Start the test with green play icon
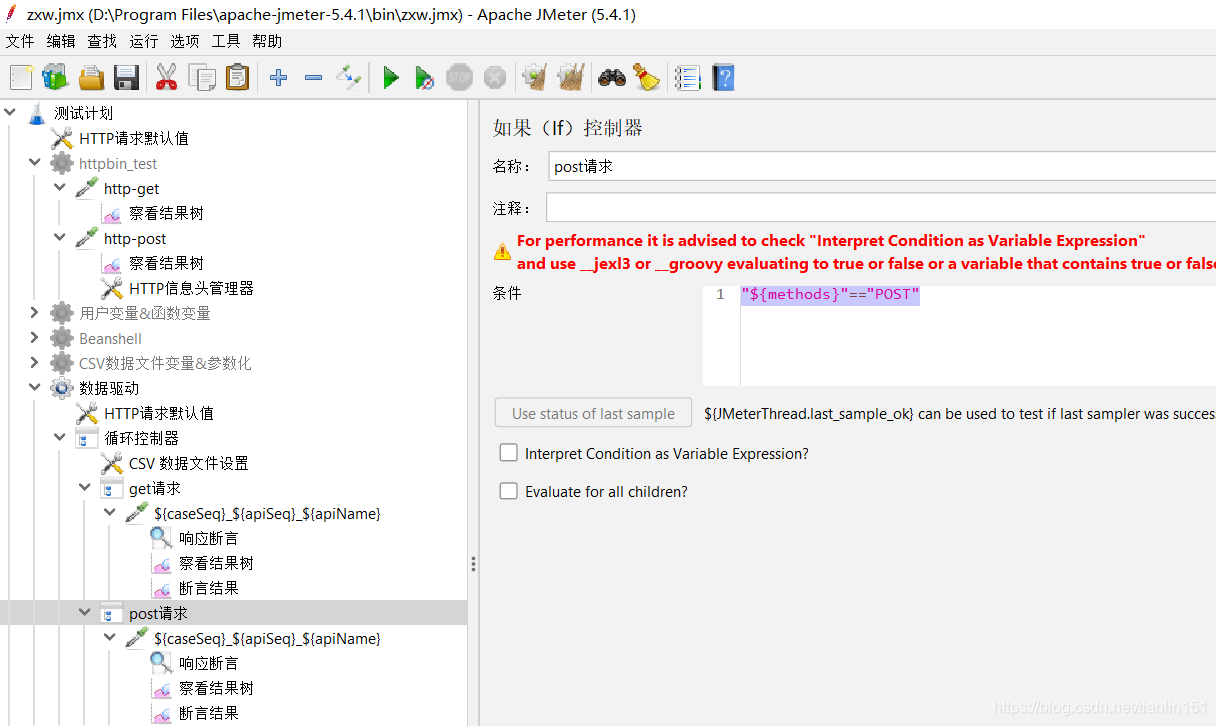 tap(391, 77)
